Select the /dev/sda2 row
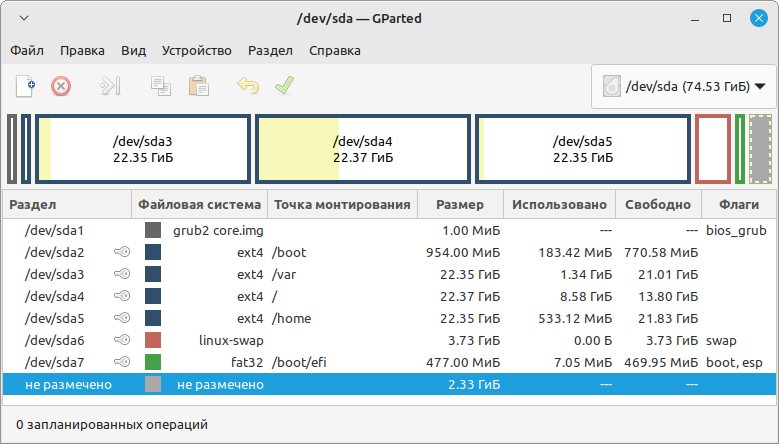 point(390,252)
